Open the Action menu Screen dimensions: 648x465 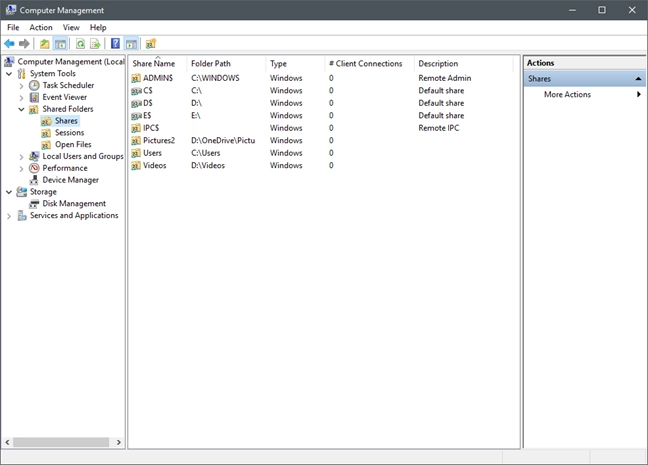41,28
